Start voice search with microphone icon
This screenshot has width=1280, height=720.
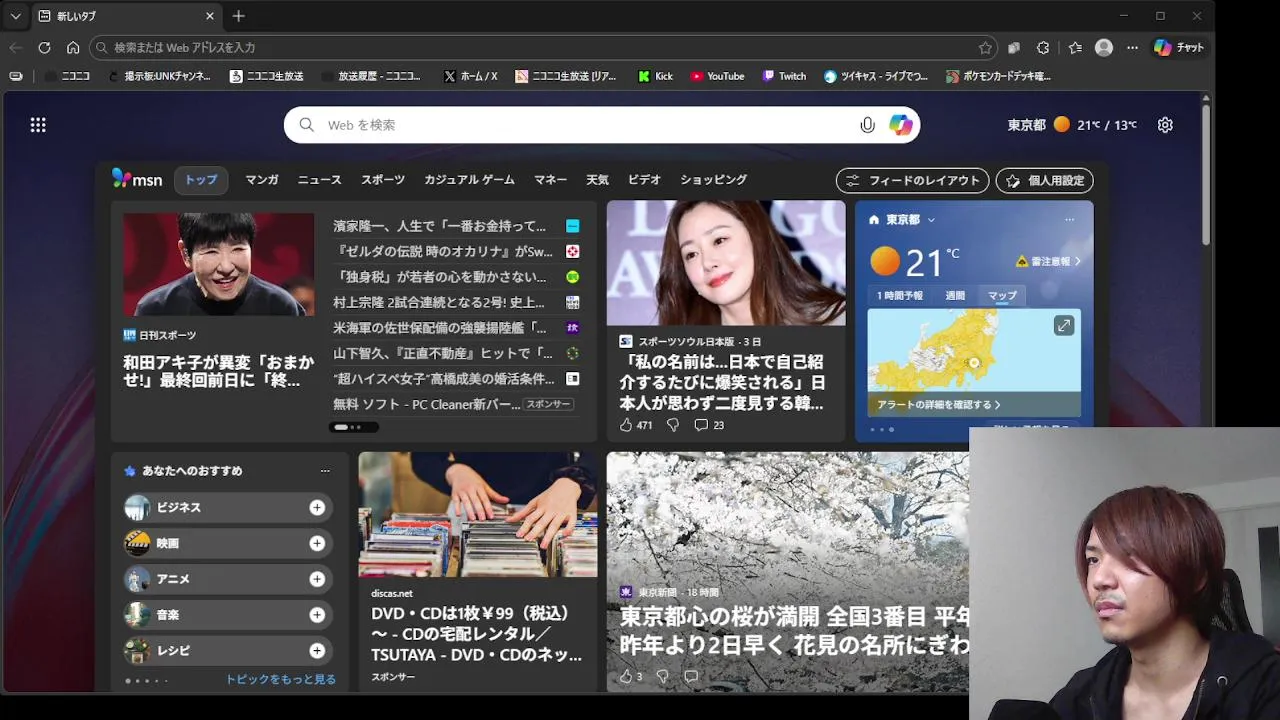tap(867, 125)
